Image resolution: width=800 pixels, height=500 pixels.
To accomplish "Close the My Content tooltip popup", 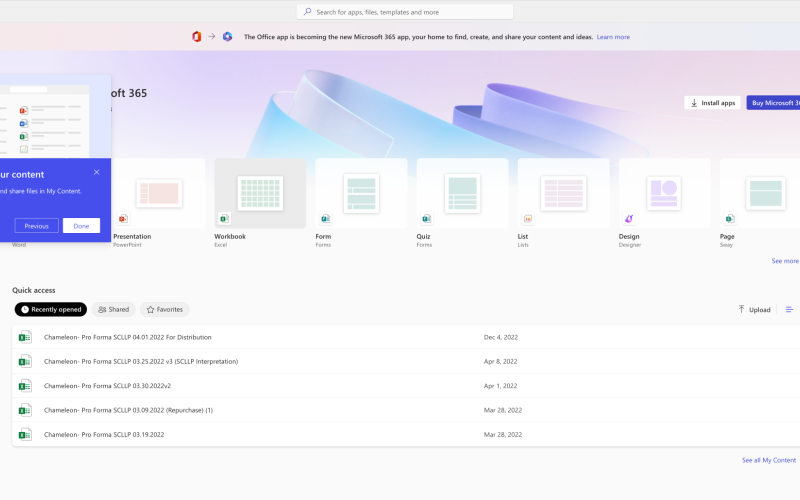I will 97,172.
